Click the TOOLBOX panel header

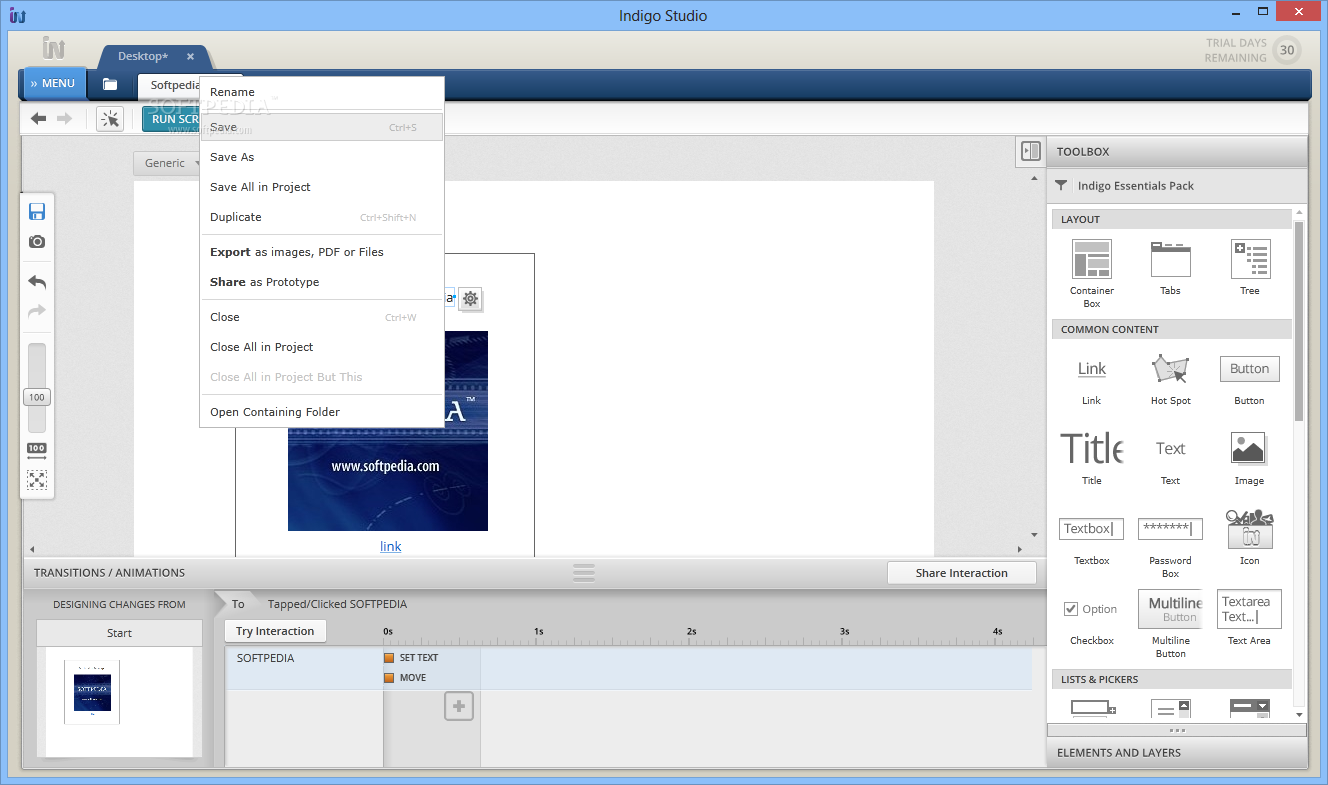pos(1177,152)
